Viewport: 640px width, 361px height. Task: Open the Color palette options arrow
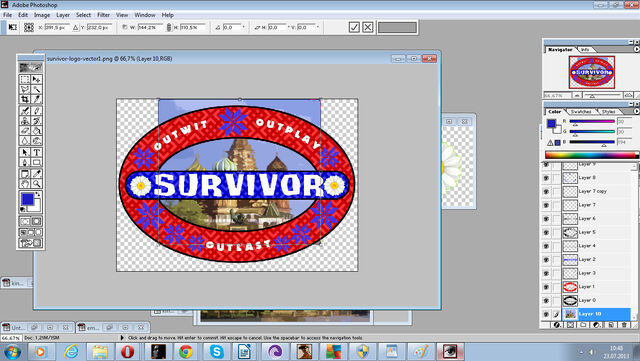(x=636, y=111)
